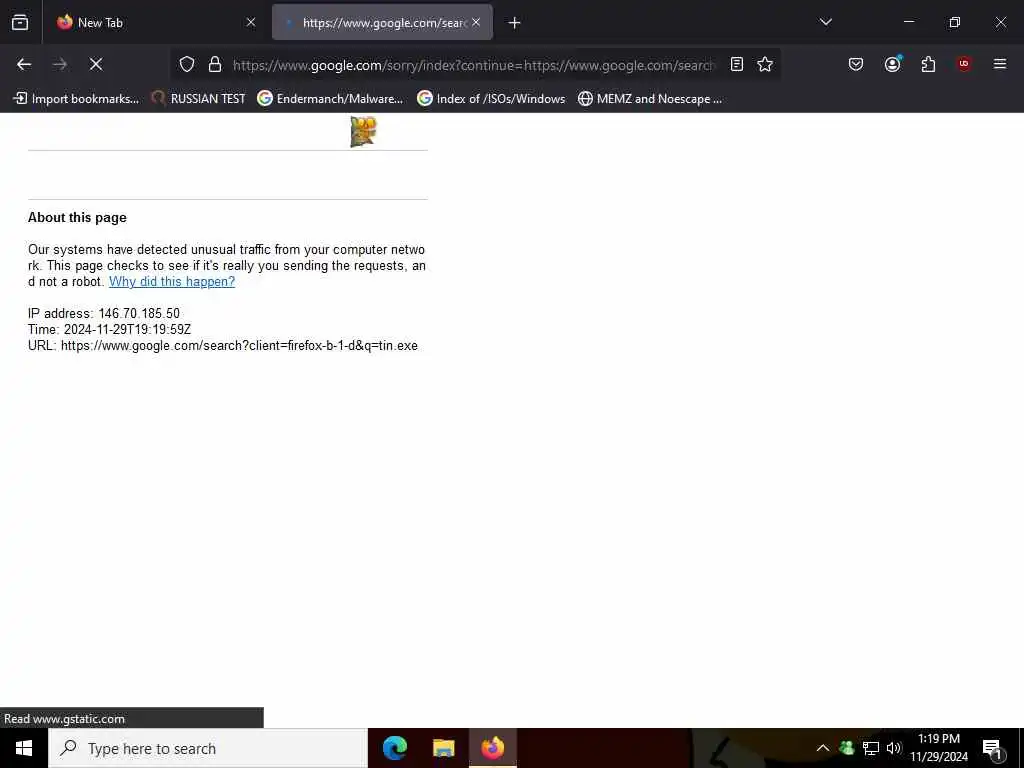Open a new tab with plus button
This screenshot has height=768, width=1024.
click(x=515, y=23)
